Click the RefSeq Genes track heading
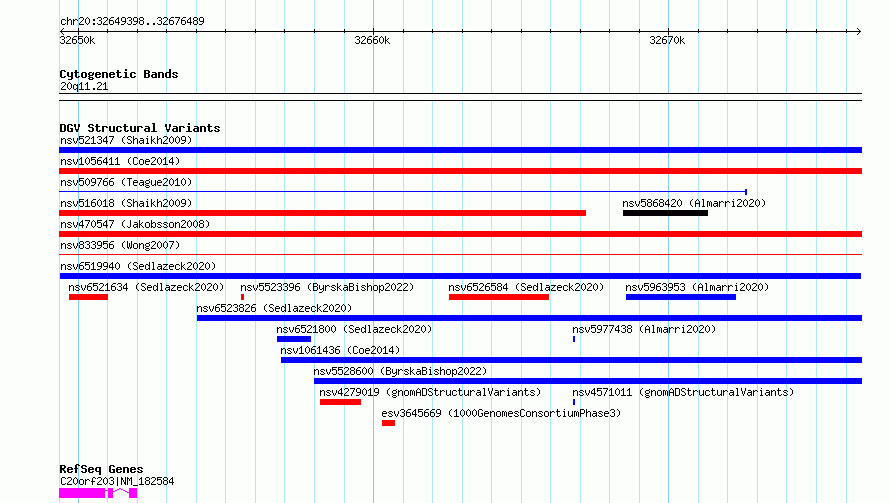The height and width of the screenshot is (503, 890). [x=101, y=469]
